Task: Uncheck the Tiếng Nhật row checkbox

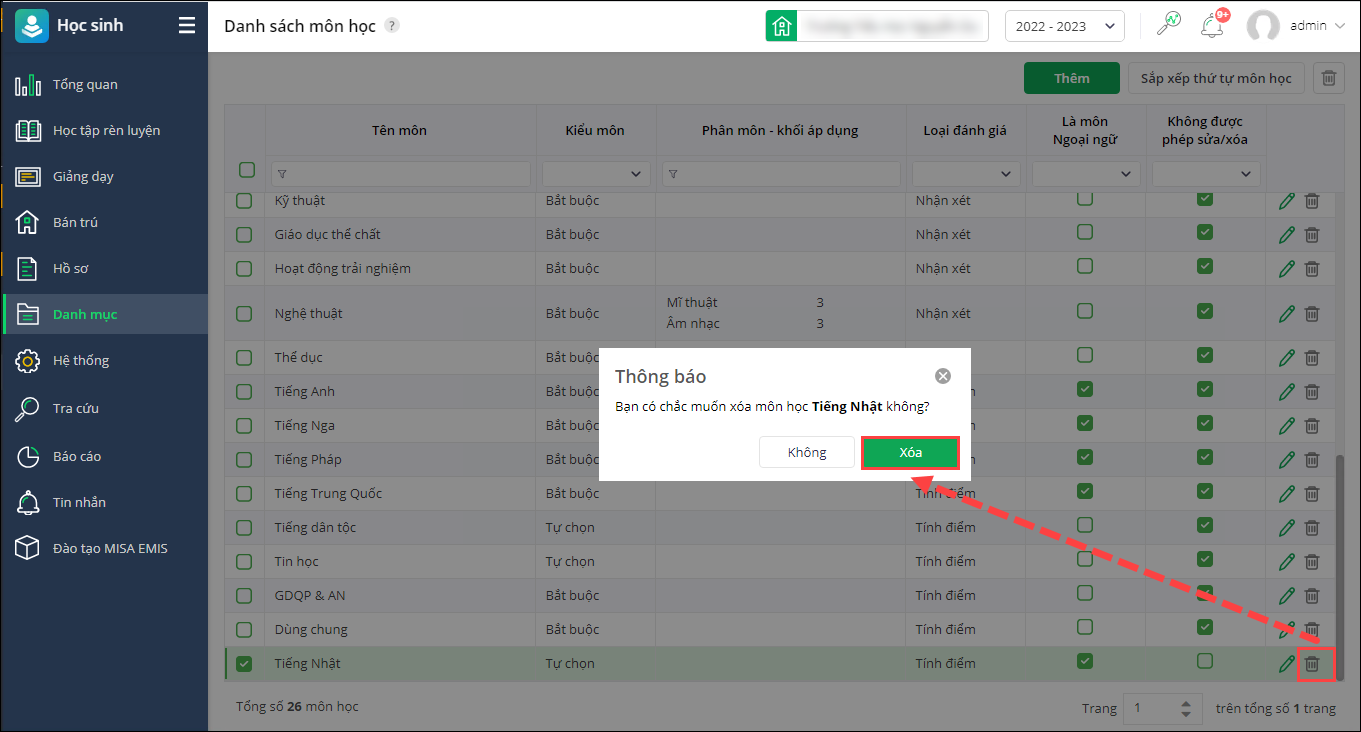Action: 244,663
